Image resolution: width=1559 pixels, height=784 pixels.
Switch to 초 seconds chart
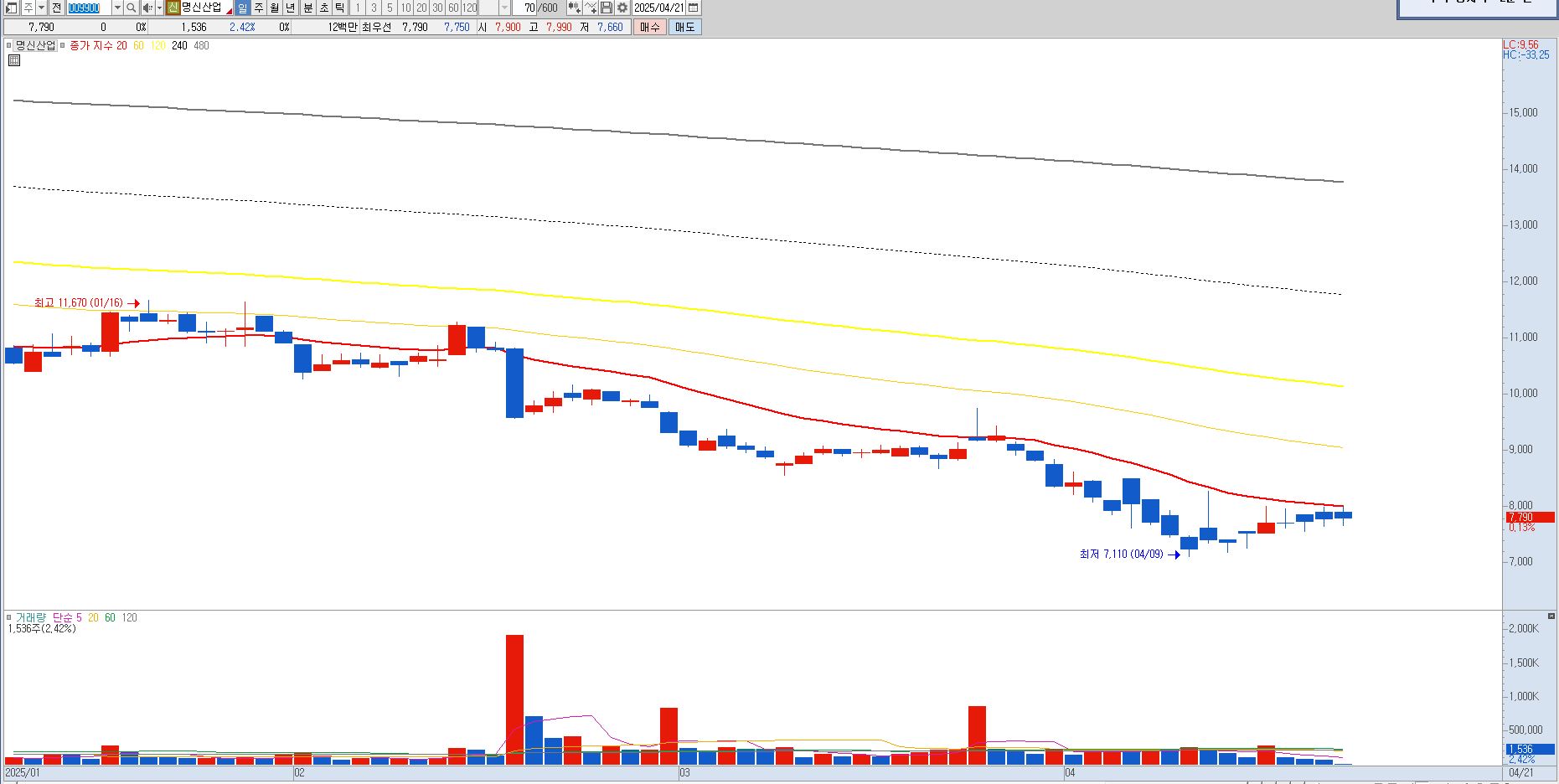pos(323,8)
